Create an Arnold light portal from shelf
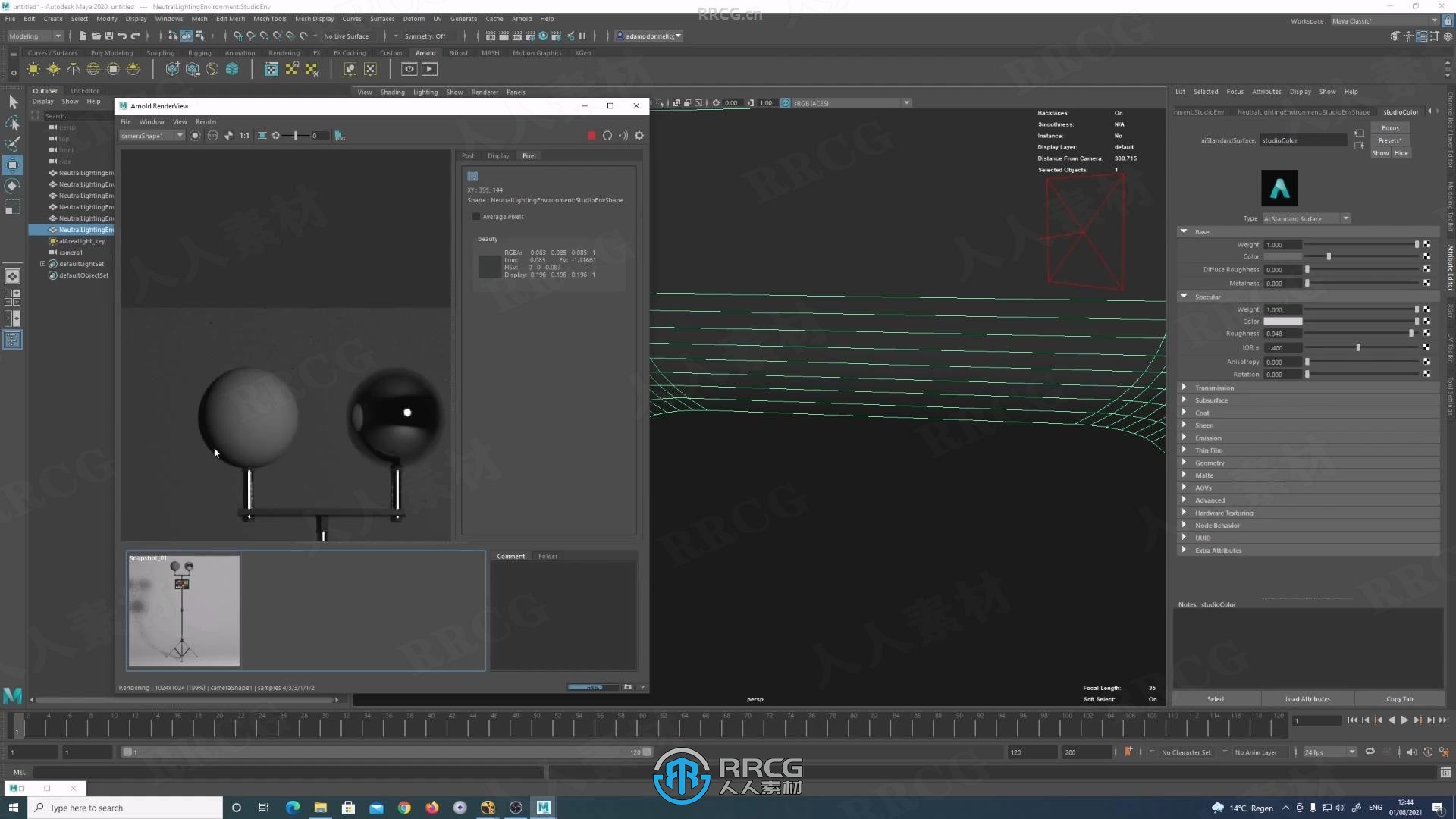The width and height of the screenshot is (1456, 819). coord(113,69)
